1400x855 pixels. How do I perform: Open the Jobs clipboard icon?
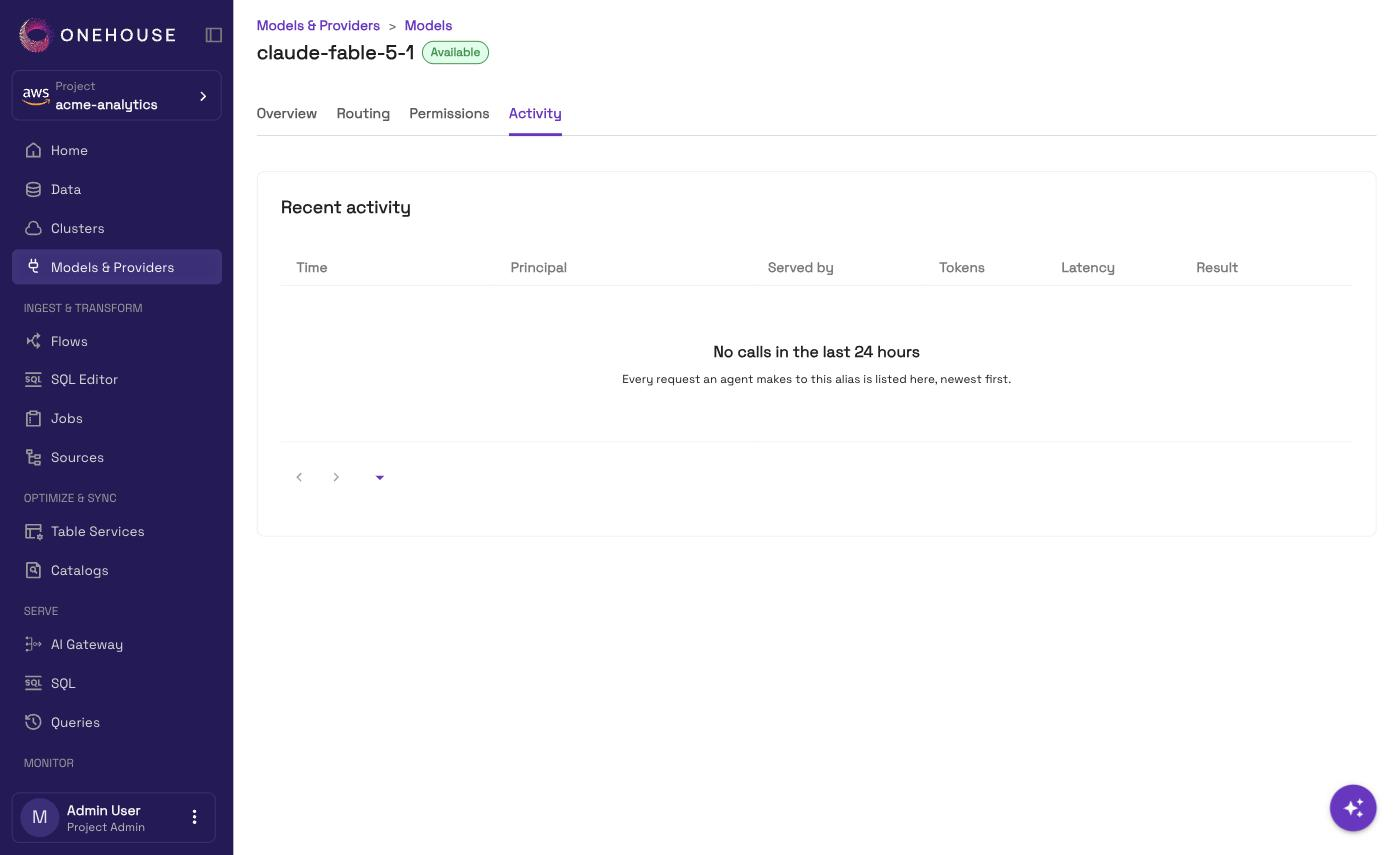tap(33, 418)
